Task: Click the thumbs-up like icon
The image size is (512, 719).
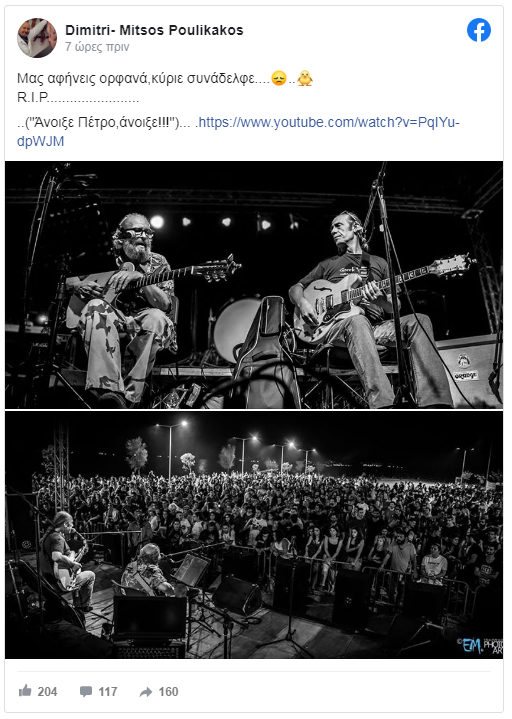Action: point(25,691)
